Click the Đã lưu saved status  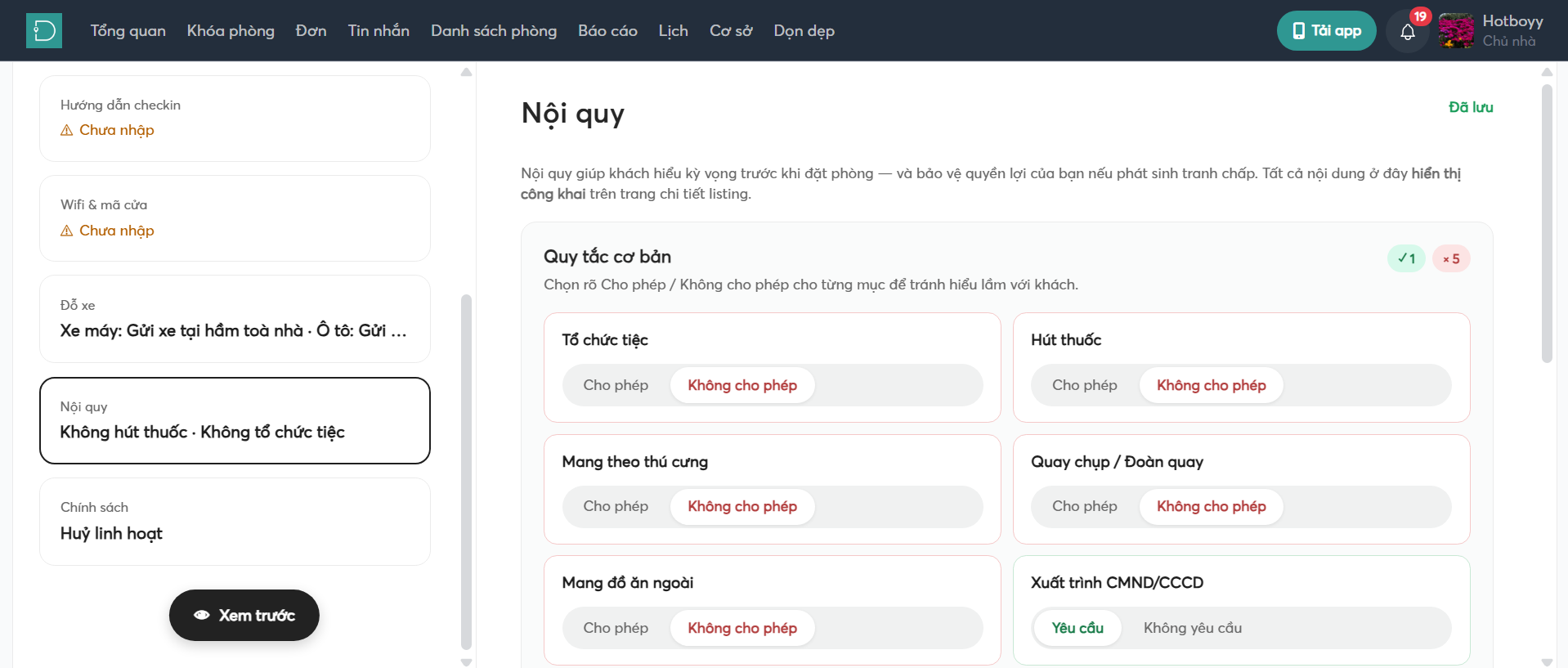(1471, 107)
